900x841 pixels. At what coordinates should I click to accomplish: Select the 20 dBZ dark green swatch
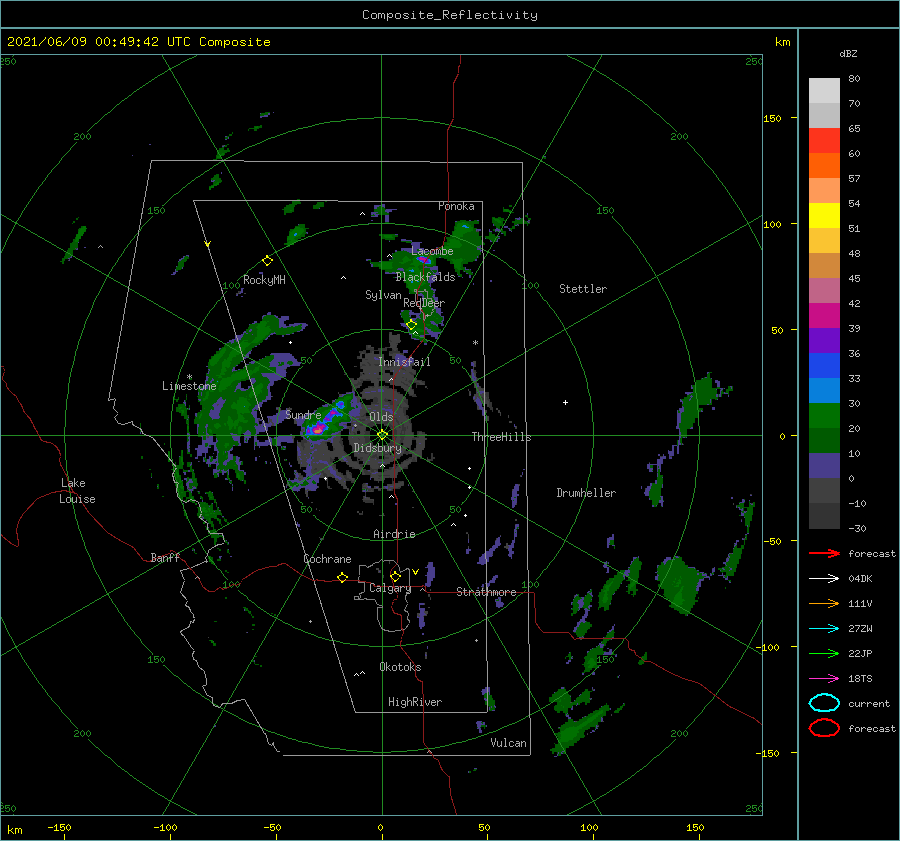coord(824,440)
